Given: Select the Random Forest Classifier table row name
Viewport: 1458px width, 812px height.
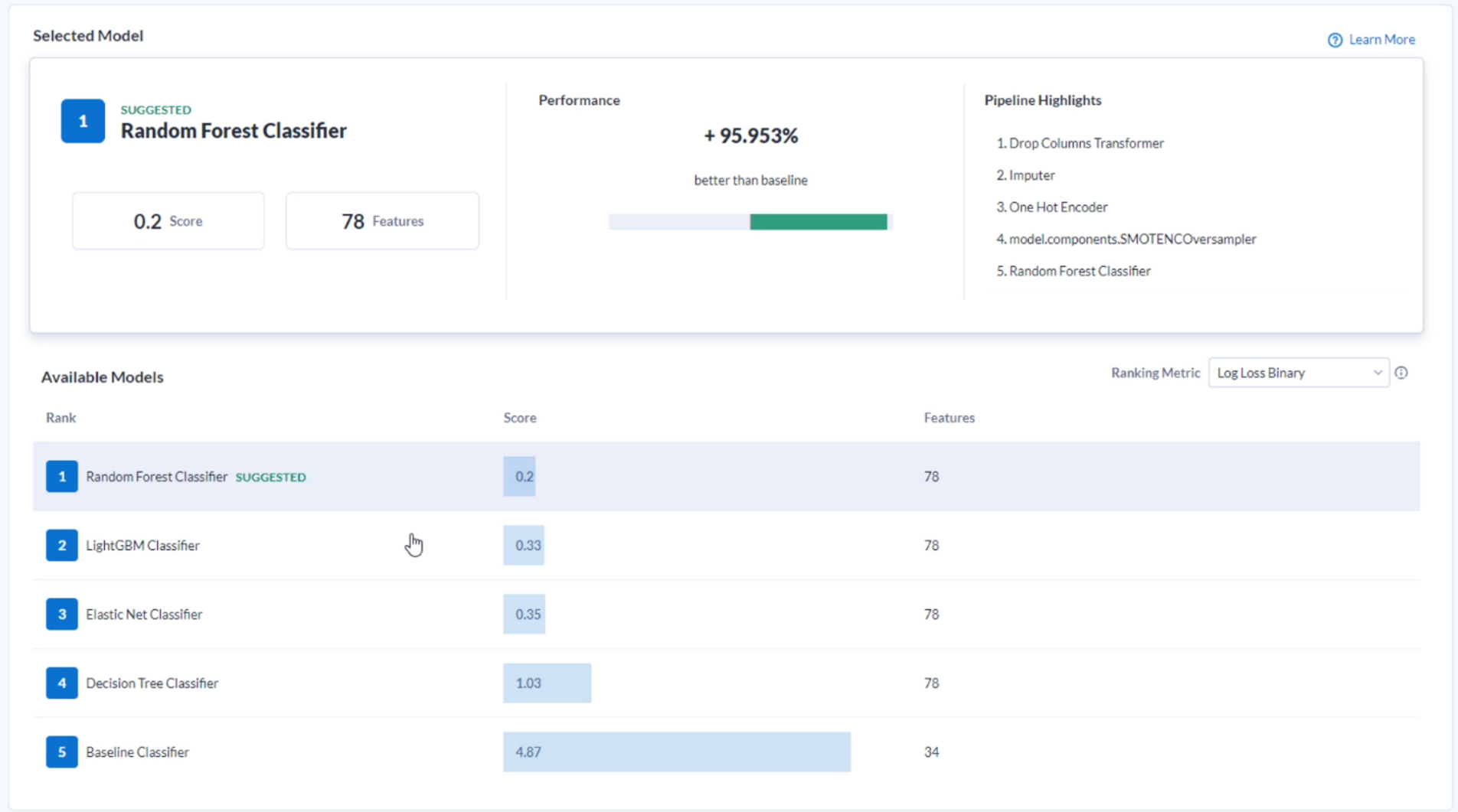Looking at the screenshot, I should [x=156, y=476].
